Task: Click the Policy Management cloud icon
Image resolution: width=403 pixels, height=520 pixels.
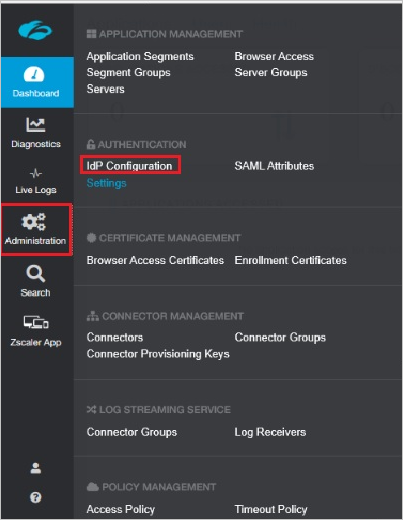Action: tap(93, 487)
